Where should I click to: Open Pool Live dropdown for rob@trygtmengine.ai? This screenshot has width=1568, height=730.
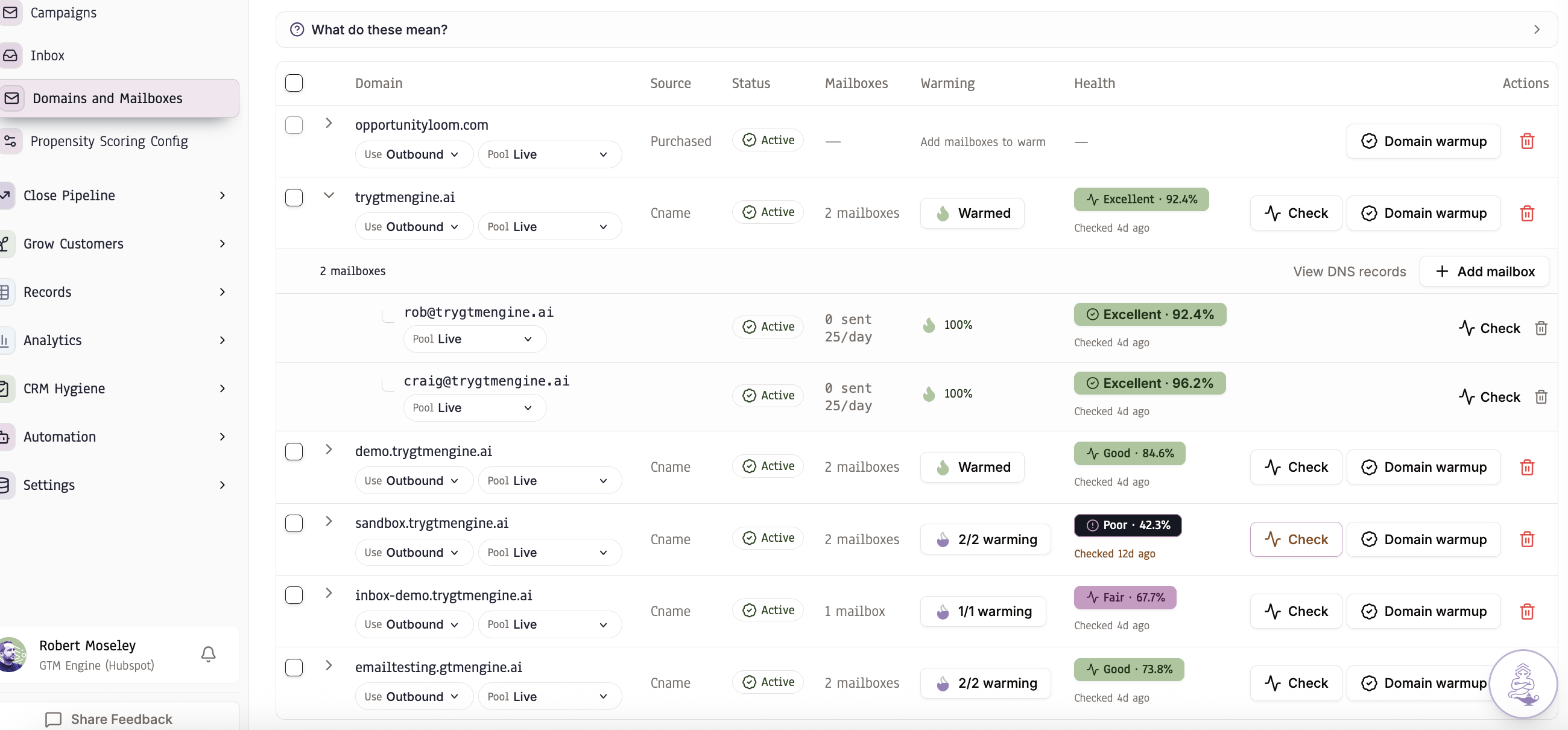[475, 339]
